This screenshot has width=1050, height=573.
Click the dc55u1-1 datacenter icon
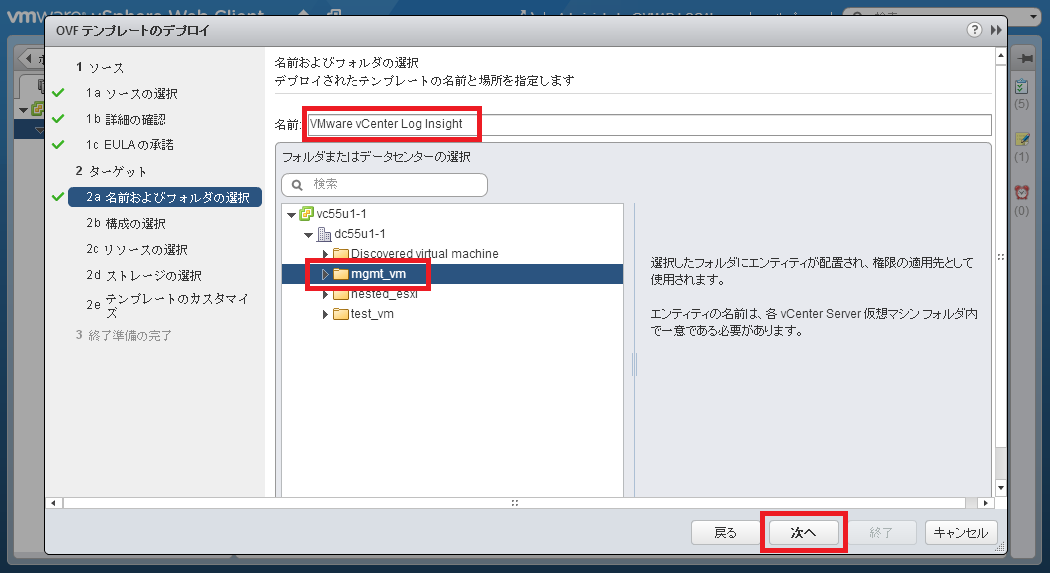point(324,234)
